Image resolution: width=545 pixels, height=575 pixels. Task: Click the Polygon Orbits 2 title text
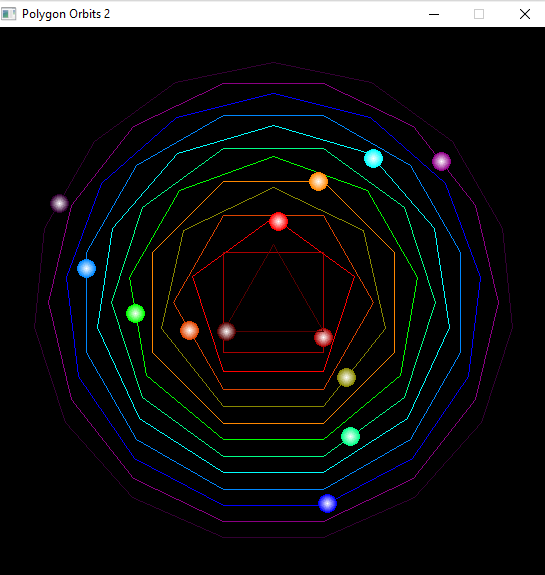click(x=66, y=14)
